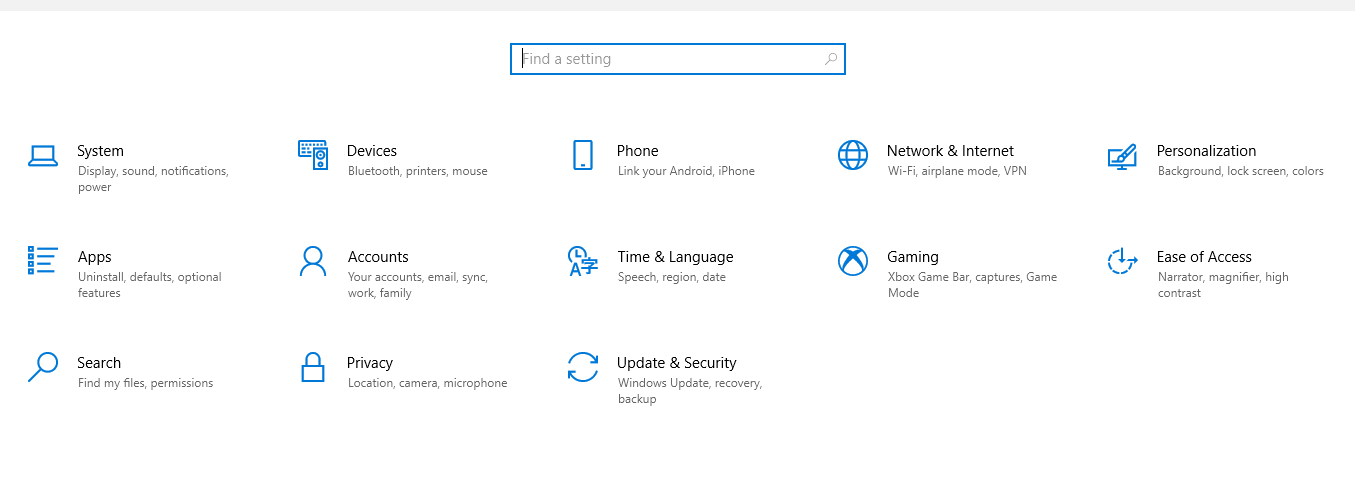Go to Network & Internet settings label
The width and height of the screenshot is (1355, 493).
(950, 151)
